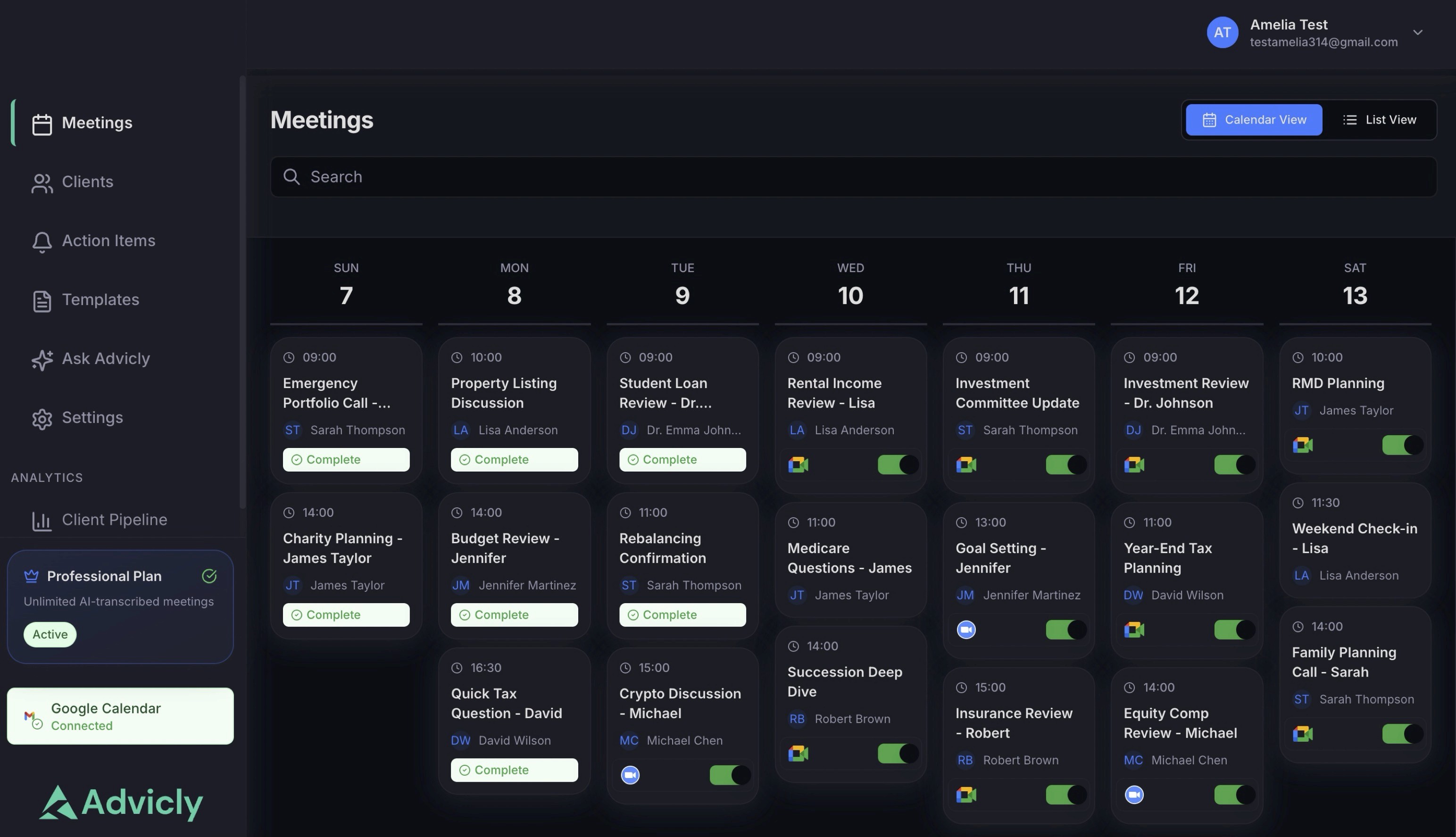Open Client Pipeline chart icon
Image resolution: width=1456 pixels, height=837 pixels.
pyautogui.click(x=42, y=519)
